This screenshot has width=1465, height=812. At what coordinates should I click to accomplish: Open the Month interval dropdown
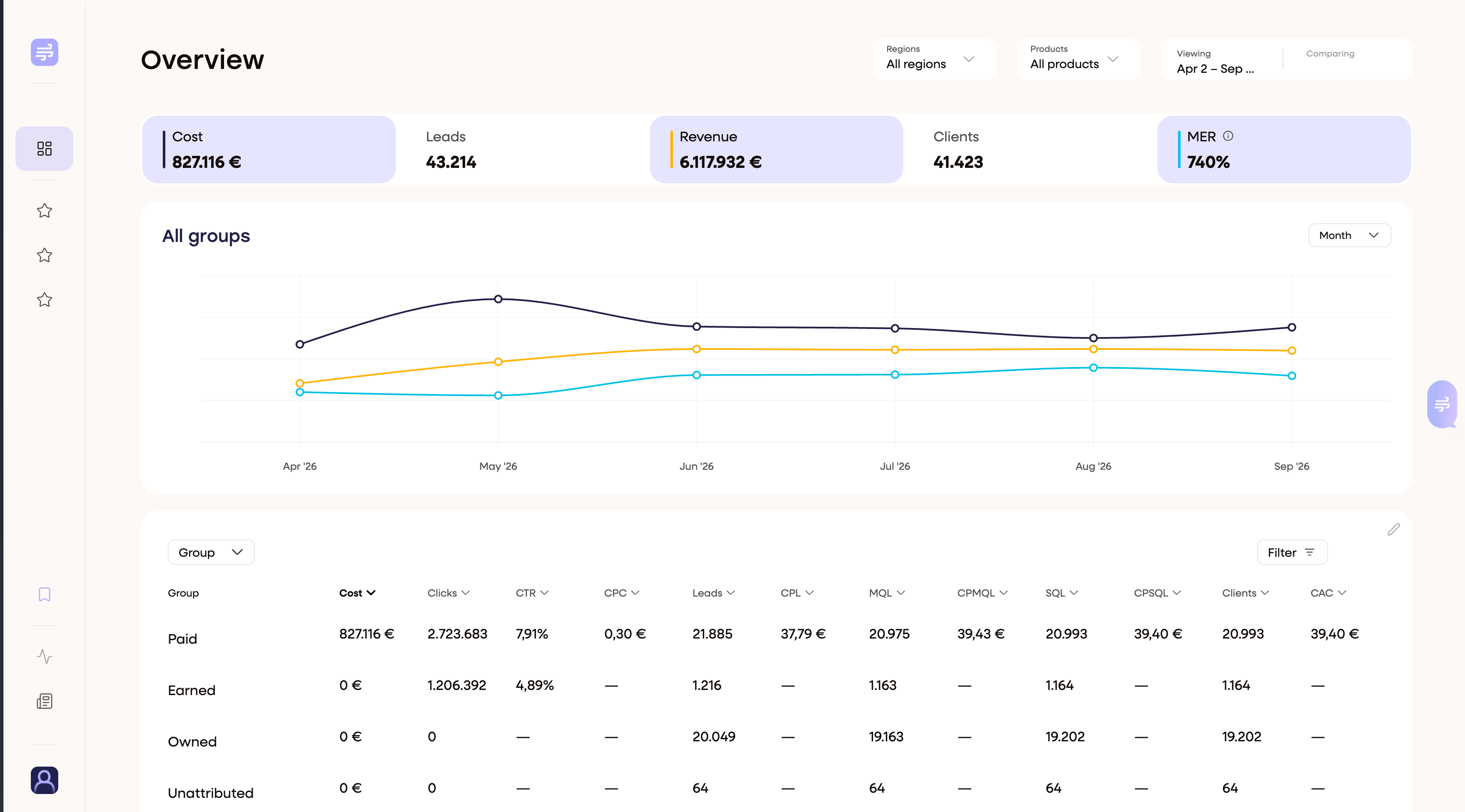[x=1349, y=236]
